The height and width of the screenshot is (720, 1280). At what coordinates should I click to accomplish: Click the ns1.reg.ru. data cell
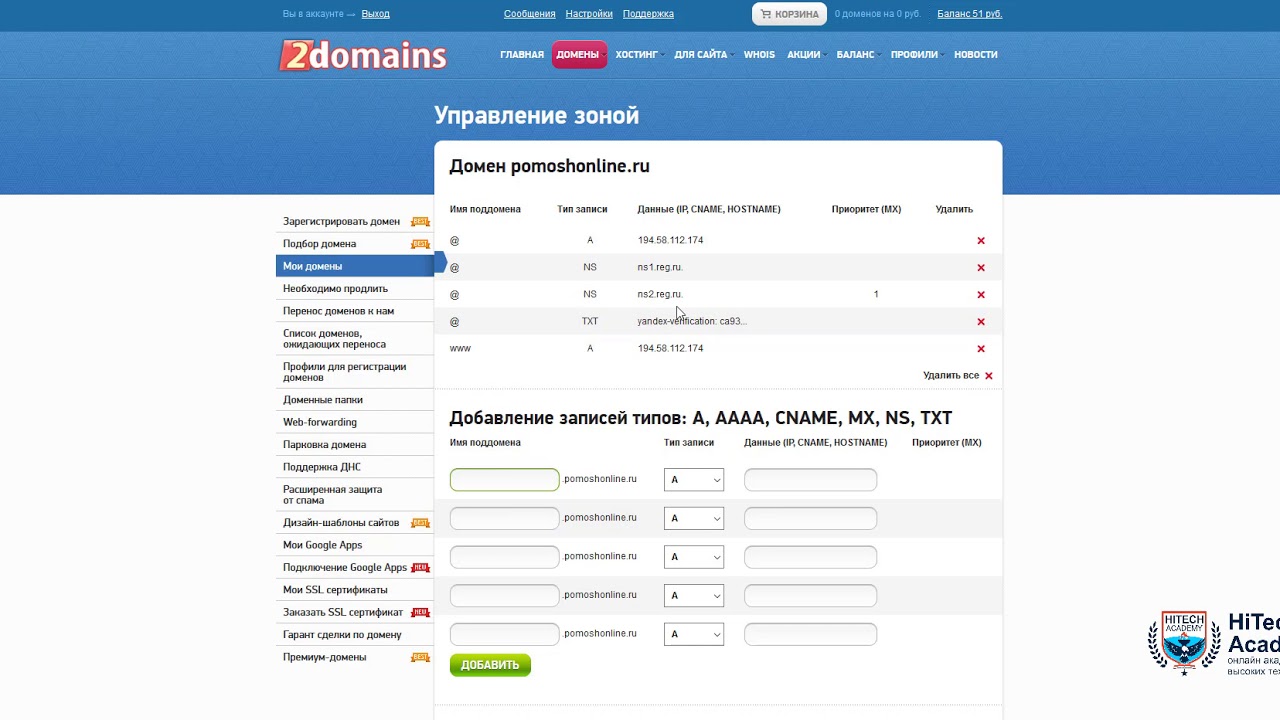[x=660, y=268]
